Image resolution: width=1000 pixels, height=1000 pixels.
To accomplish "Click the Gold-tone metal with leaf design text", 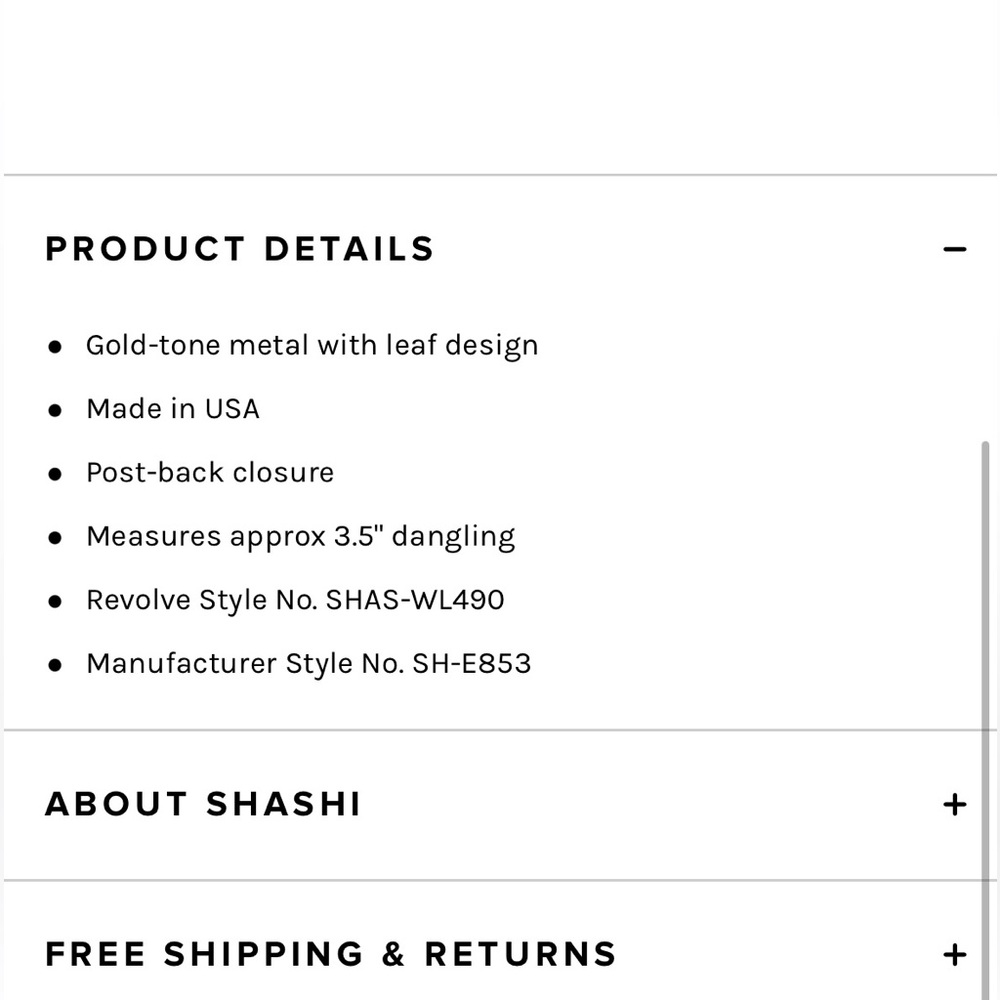I will (312, 346).
